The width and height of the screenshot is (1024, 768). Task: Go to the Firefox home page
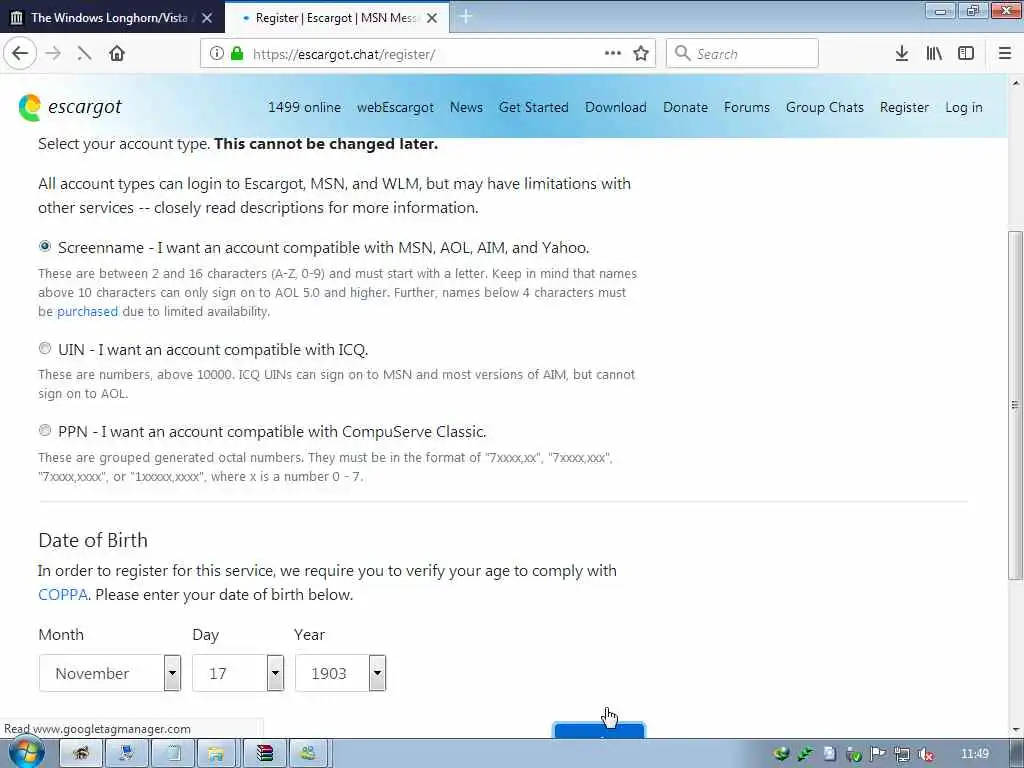tap(117, 54)
